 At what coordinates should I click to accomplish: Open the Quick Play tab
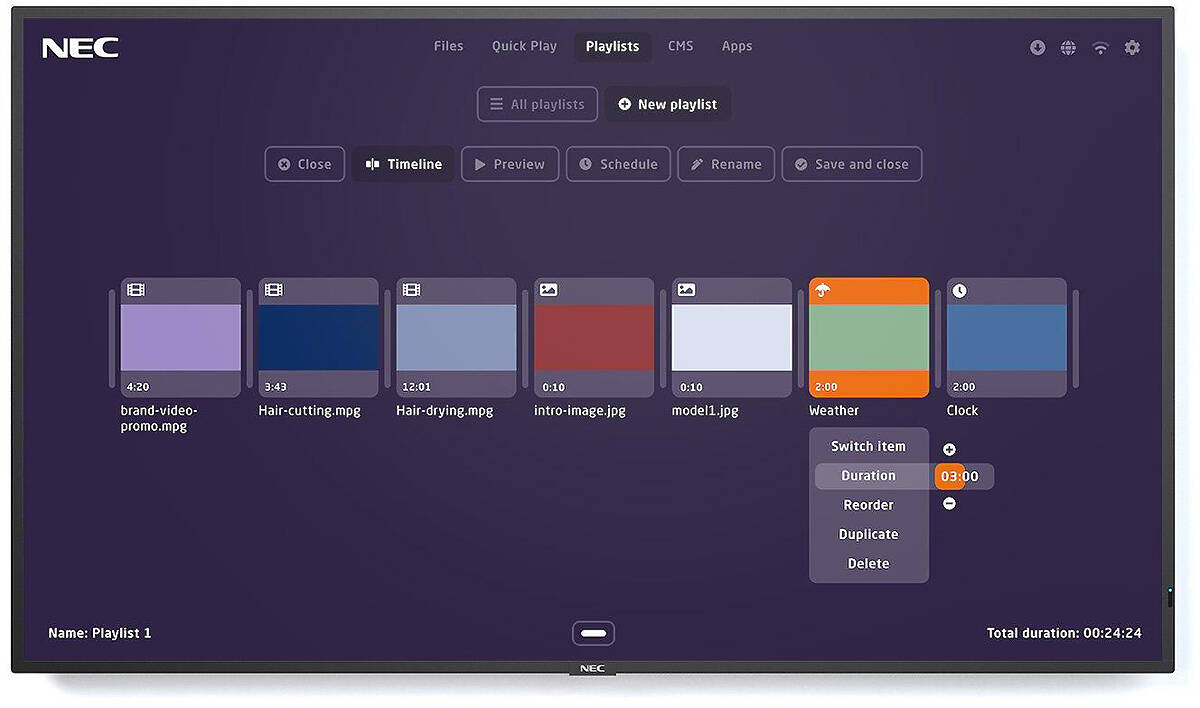coord(524,46)
